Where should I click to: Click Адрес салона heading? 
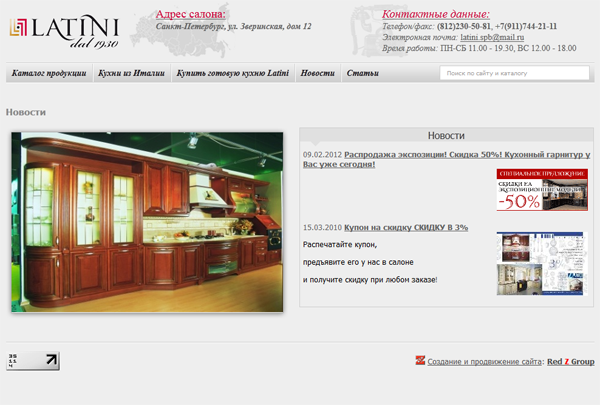191,14
